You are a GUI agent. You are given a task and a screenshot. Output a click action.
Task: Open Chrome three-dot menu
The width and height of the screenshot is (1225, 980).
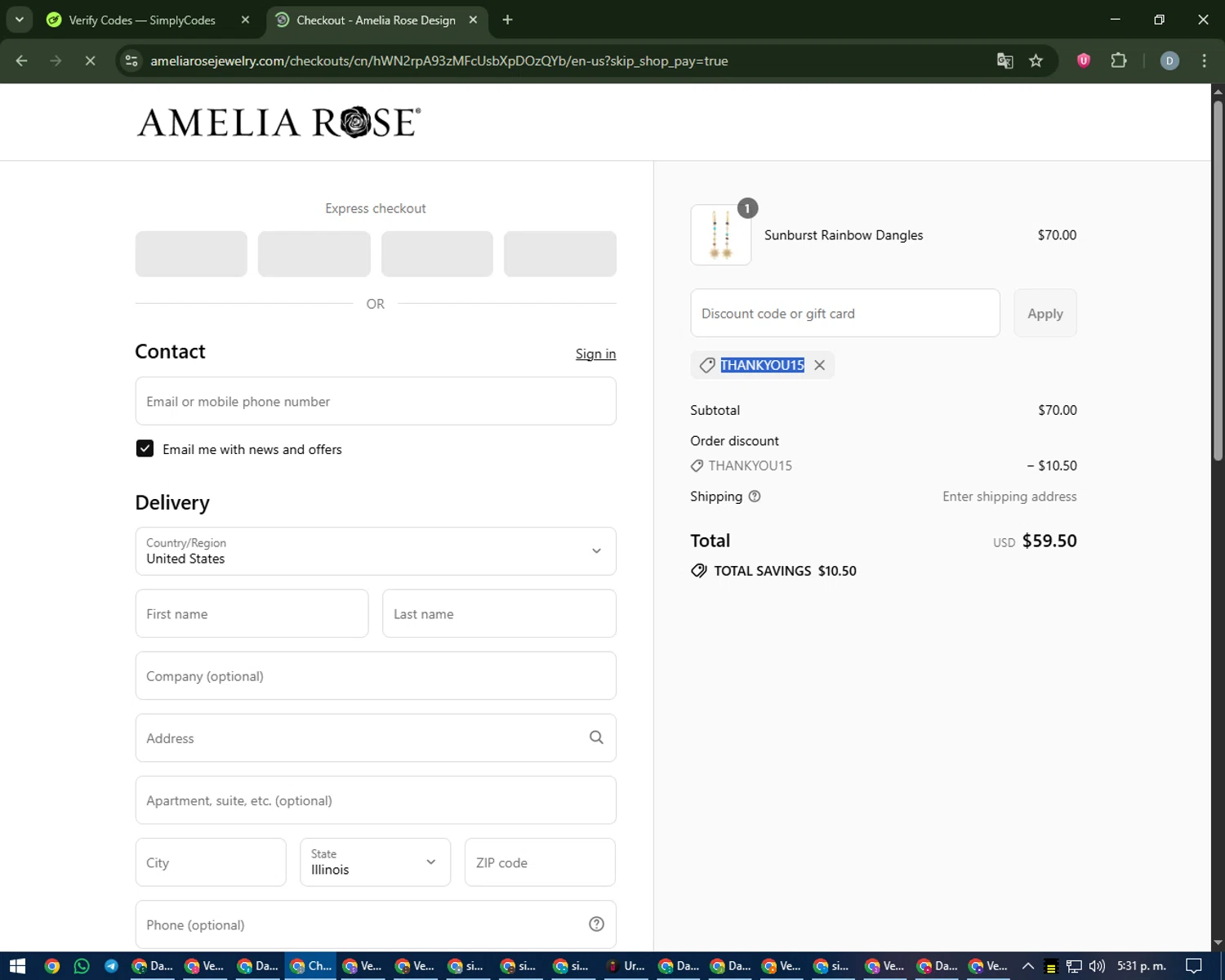coord(1204,60)
